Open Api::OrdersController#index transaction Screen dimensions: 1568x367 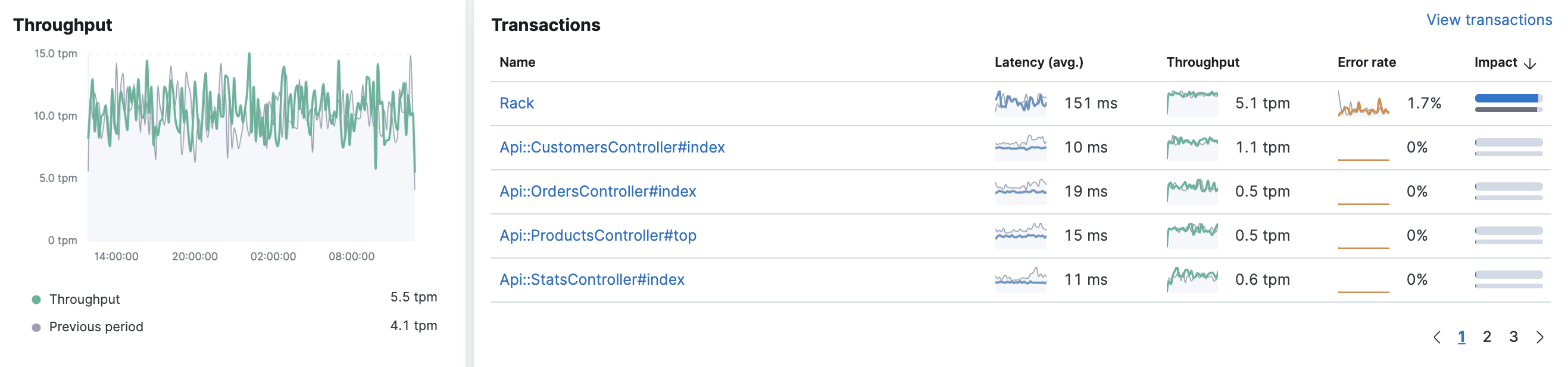point(597,191)
